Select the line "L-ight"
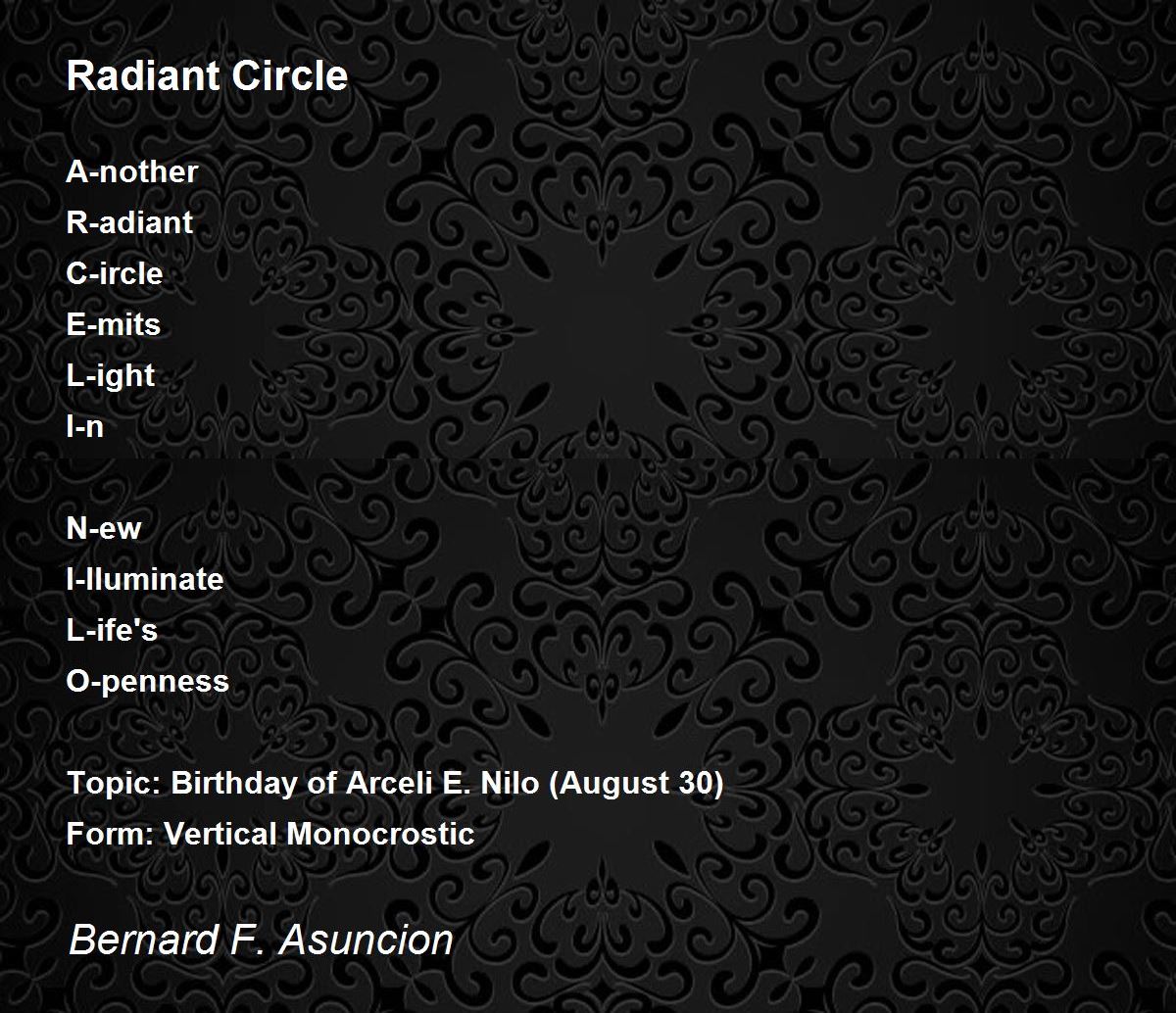 [x=111, y=376]
